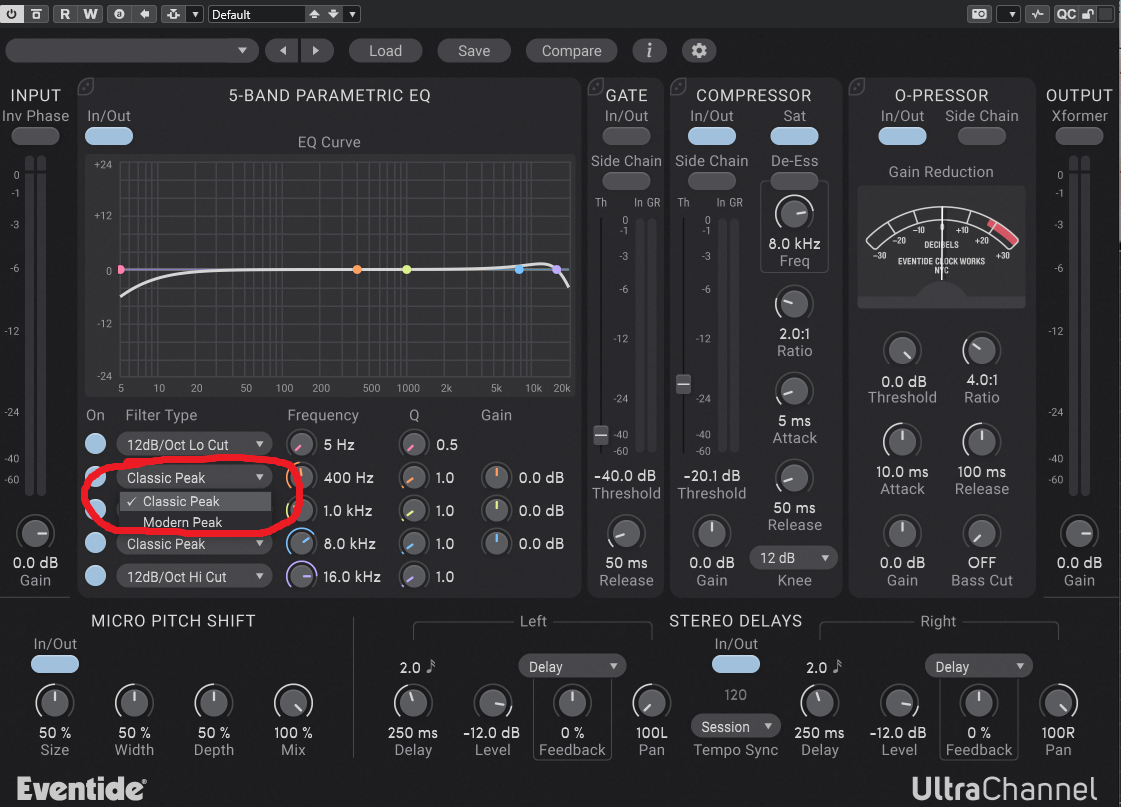Click the Save button
The width and height of the screenshot is (1121, 810).
click(474, 51)
